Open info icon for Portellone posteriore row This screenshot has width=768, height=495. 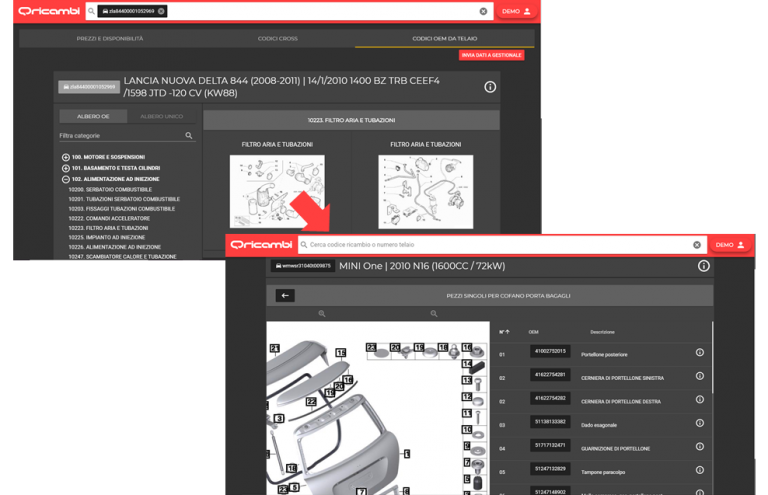point(699,352)
